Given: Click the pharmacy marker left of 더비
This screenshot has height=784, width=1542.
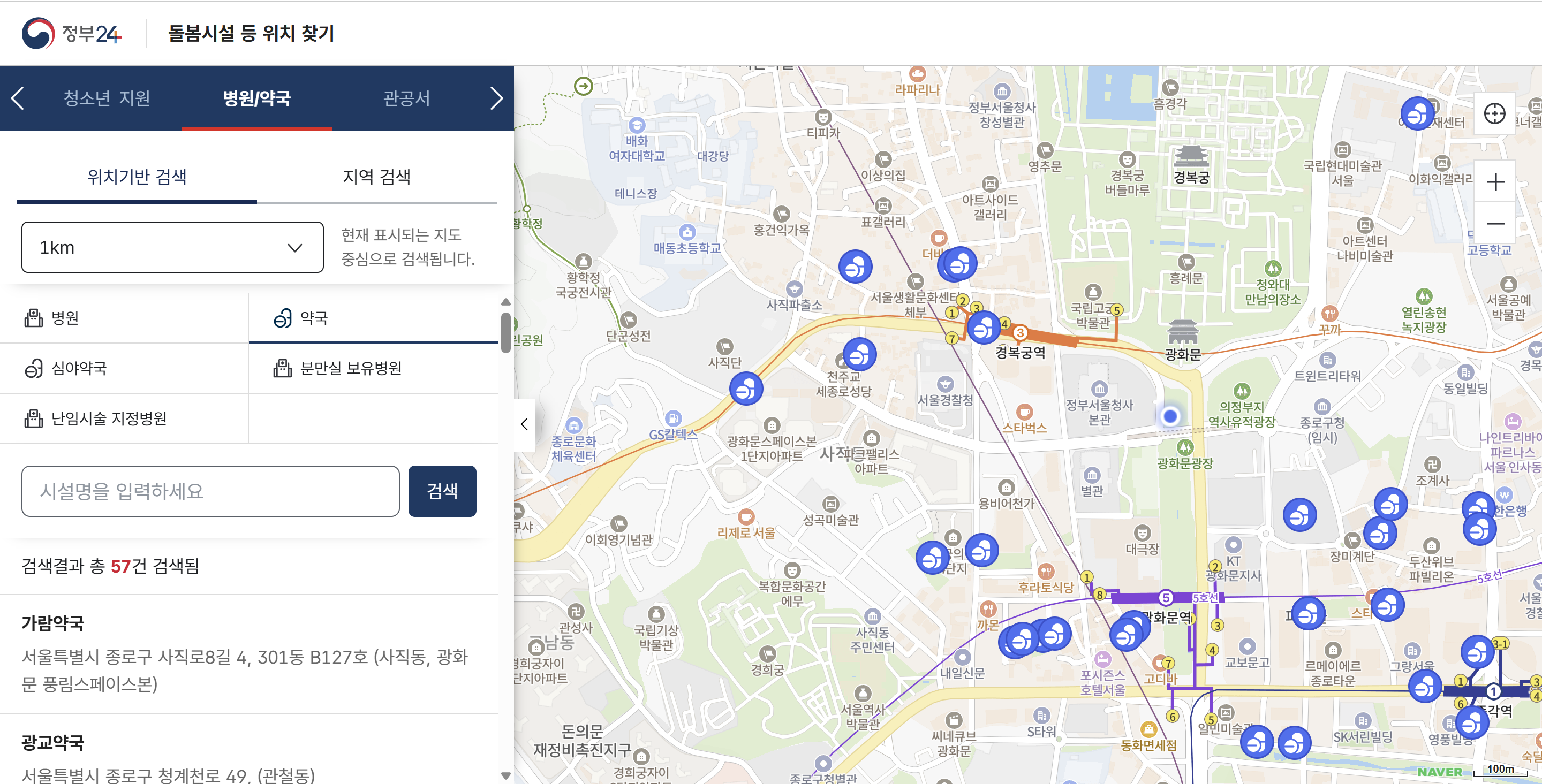Looking at the screenshot, I should [856, 267].
